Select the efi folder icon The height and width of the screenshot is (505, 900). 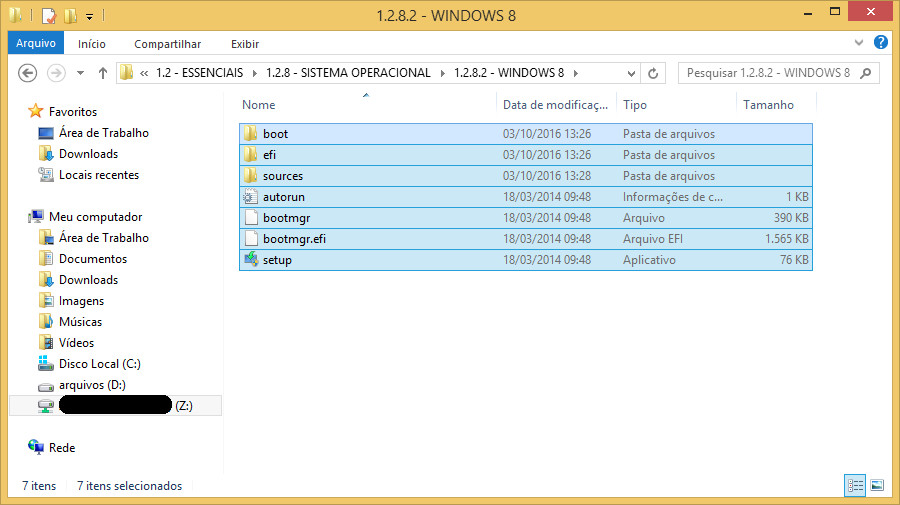[250, 155]
